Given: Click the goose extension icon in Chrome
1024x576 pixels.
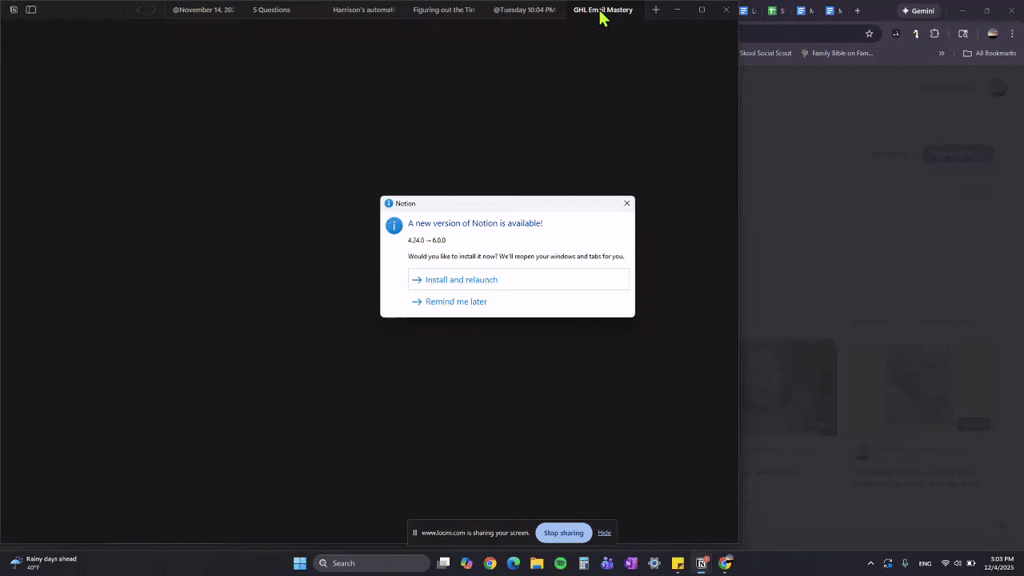Looking at the screenshot, I should pyautogui.click(x=916, y=34).
